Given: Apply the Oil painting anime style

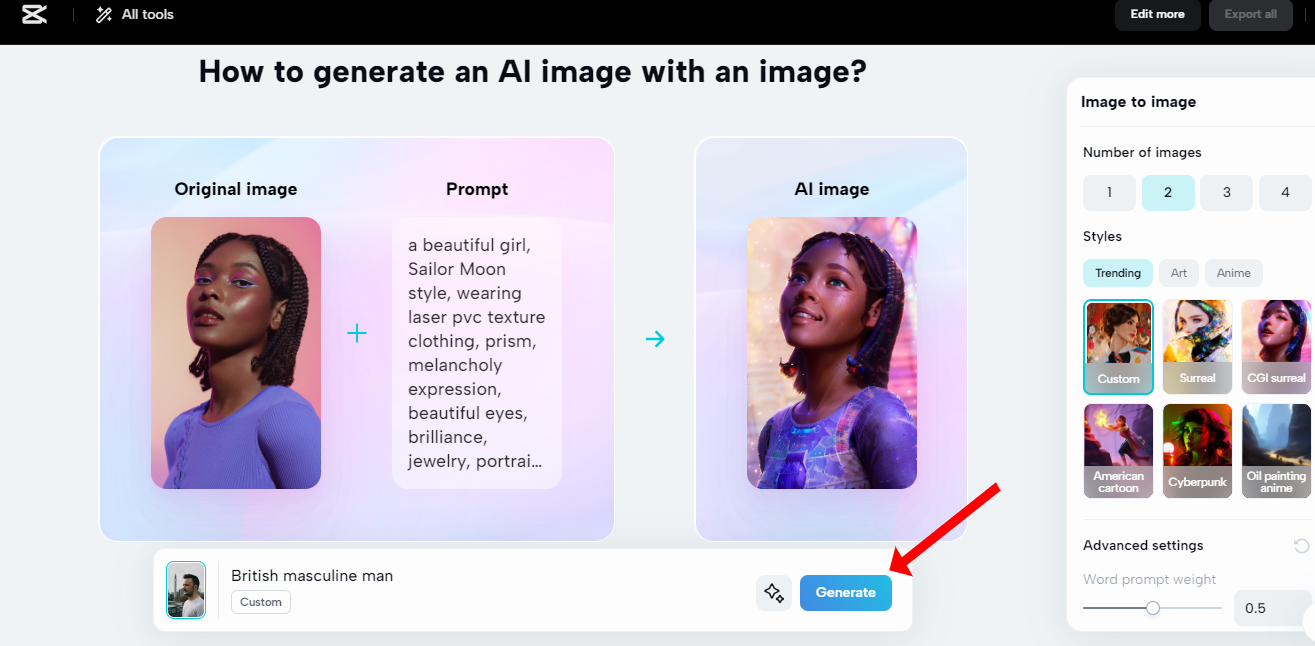Looking at the screenshot, I should click(1276, 449).
